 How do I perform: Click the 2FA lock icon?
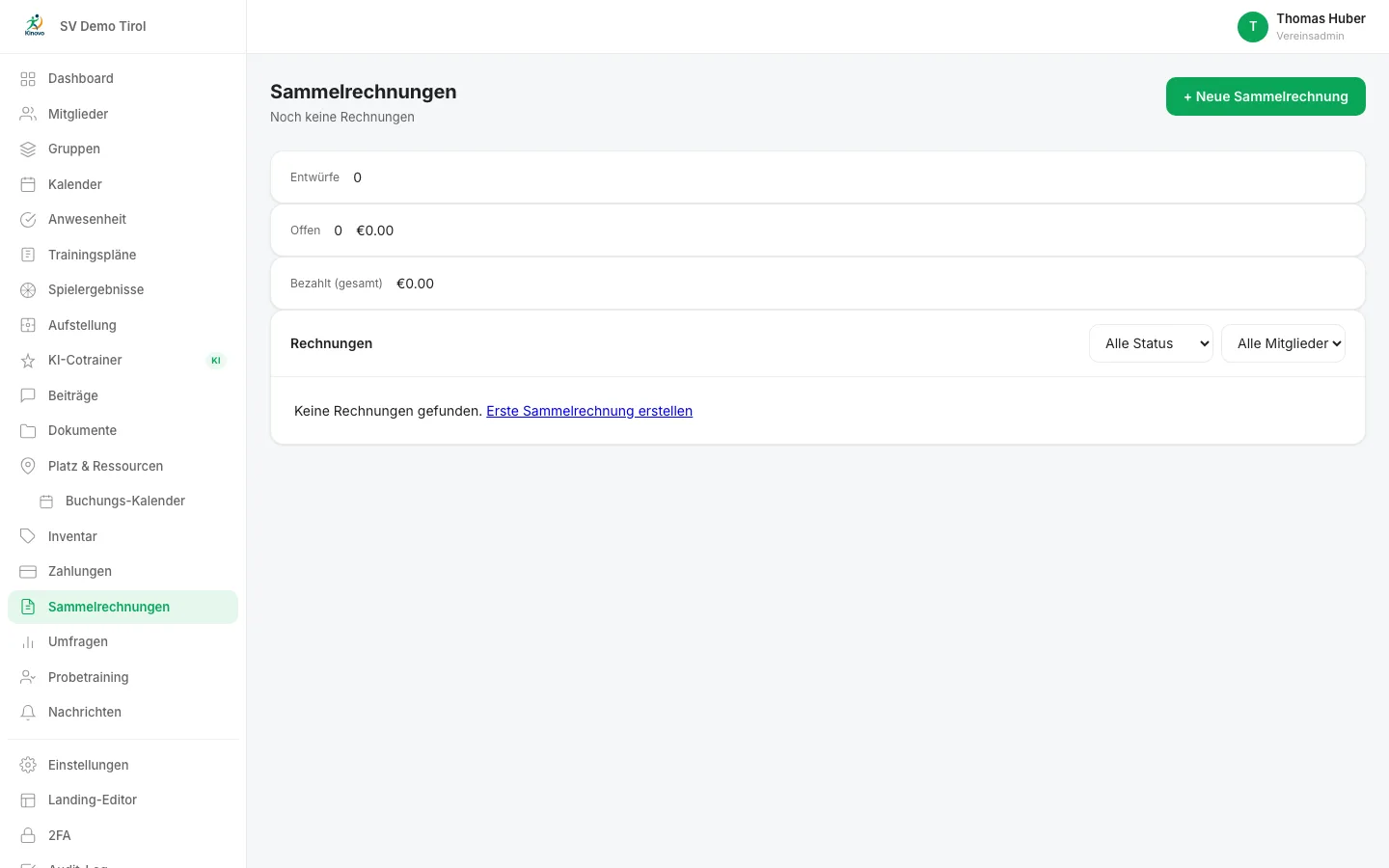tap(28, 835)
